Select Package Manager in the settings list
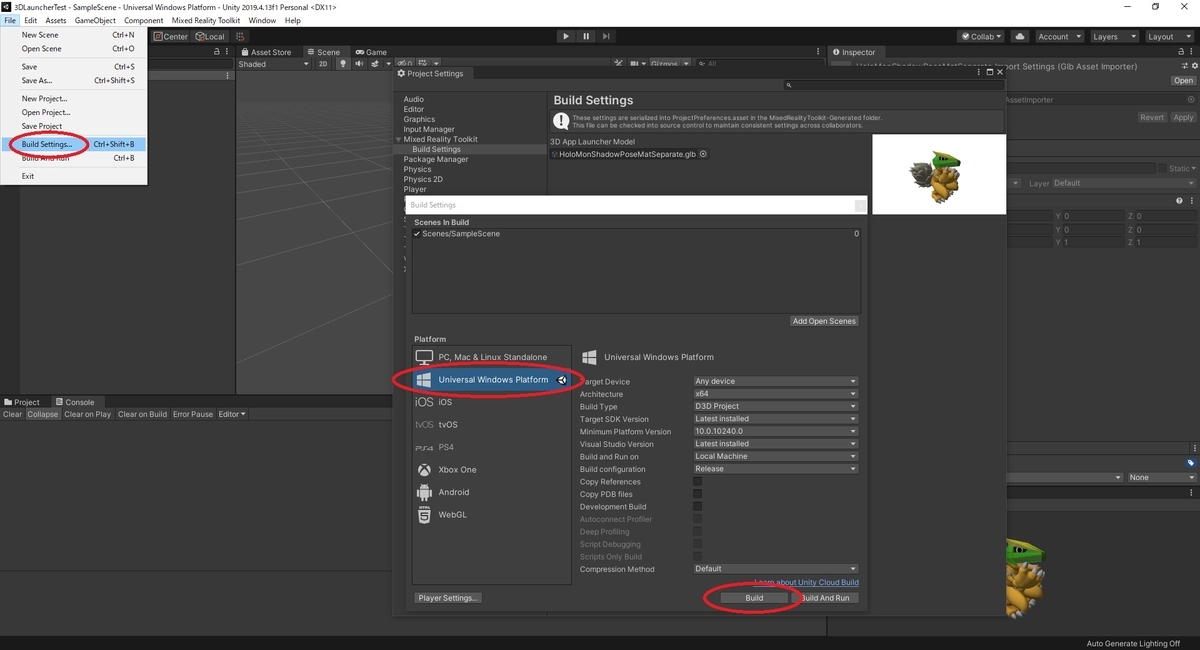This screenshot has width=1200, height=650. [x=436, y=159]
